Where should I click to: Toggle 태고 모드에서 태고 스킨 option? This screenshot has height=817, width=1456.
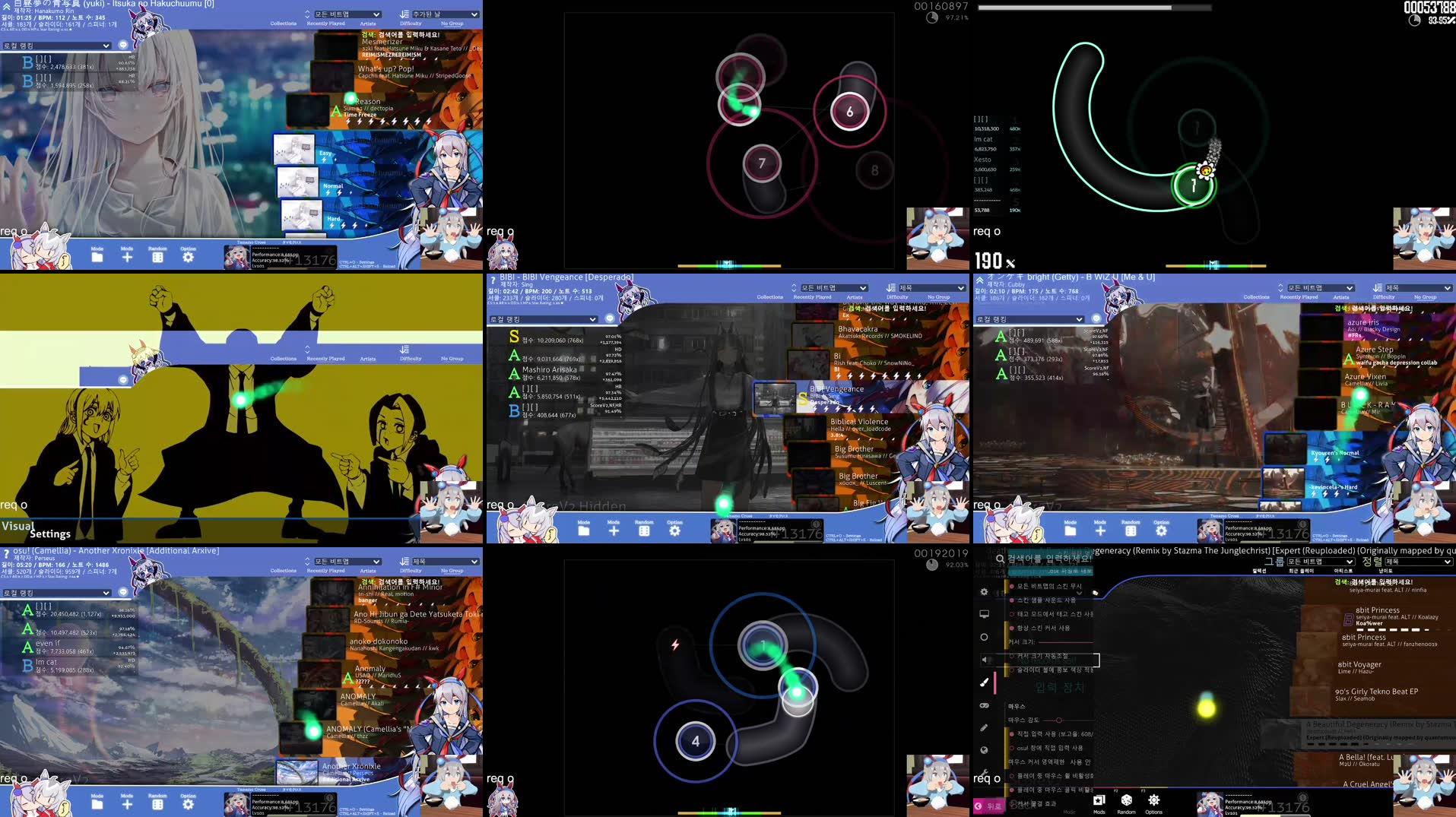coord(1052,614)
